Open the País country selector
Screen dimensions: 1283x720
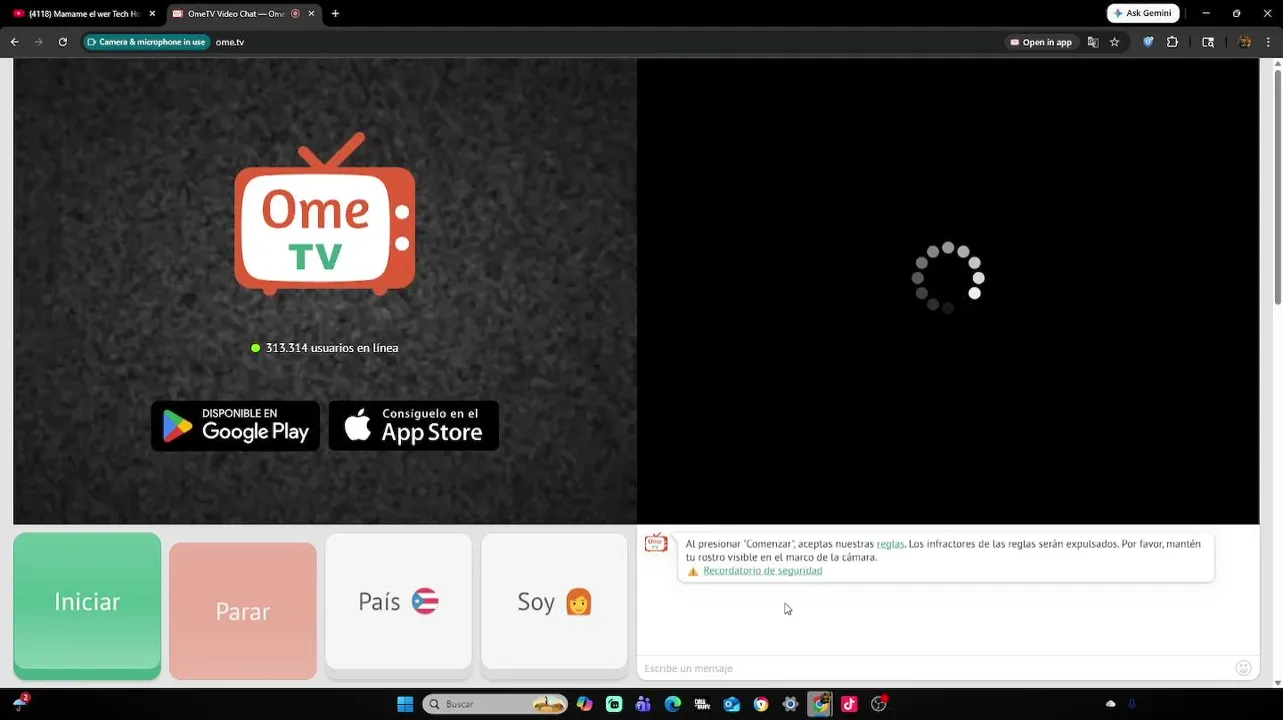click(398, 601)
